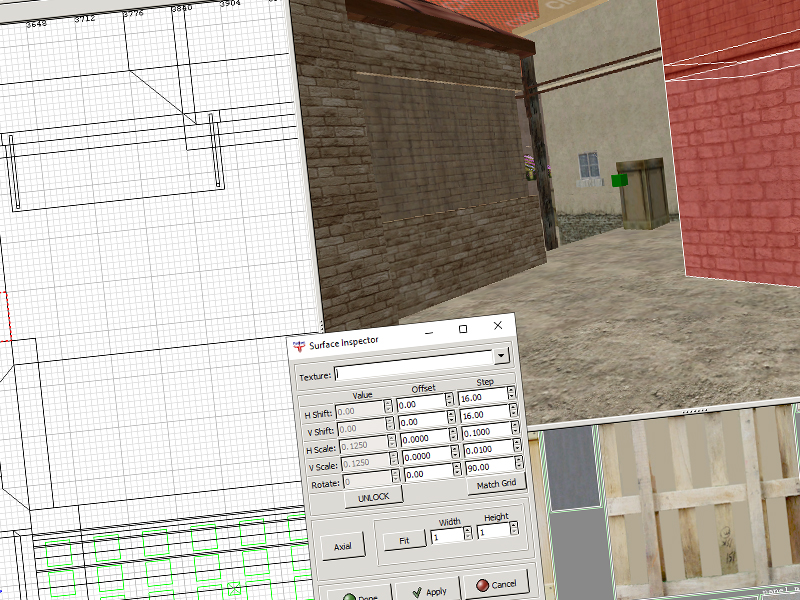Click the Match Grid button

point(495,485)
